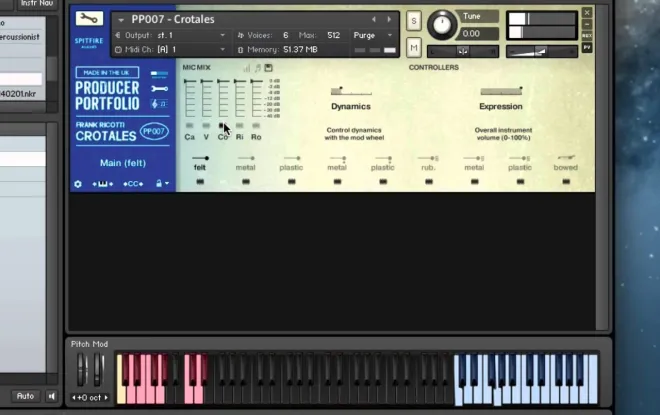Click the Mic Mix note icon
The width and height of the screenshot is (660, 415).
(258, 68)
